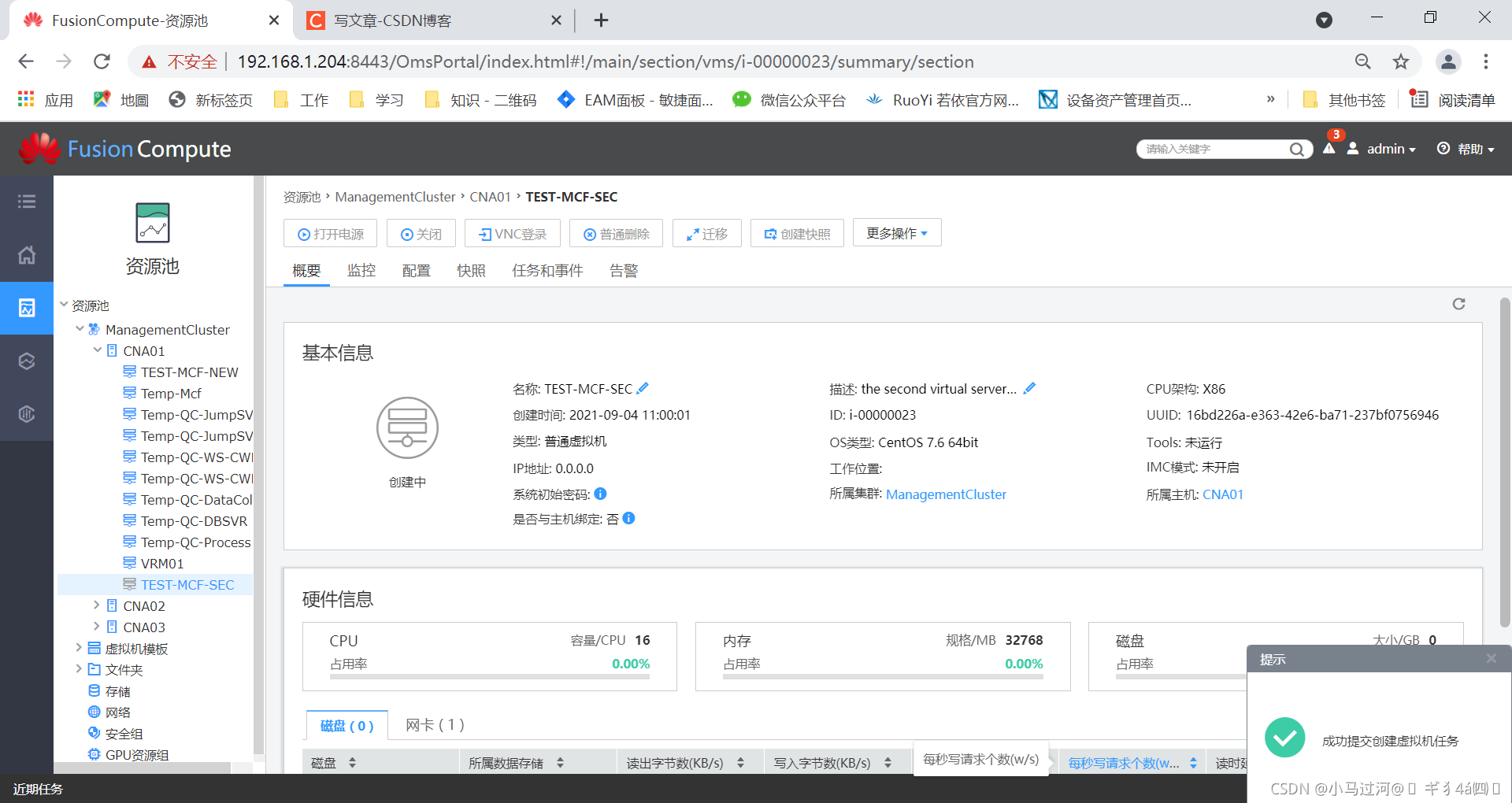Refresh the VM summary with the refresh icon
Screen dimensions: 1512x803
[1458, 304]
